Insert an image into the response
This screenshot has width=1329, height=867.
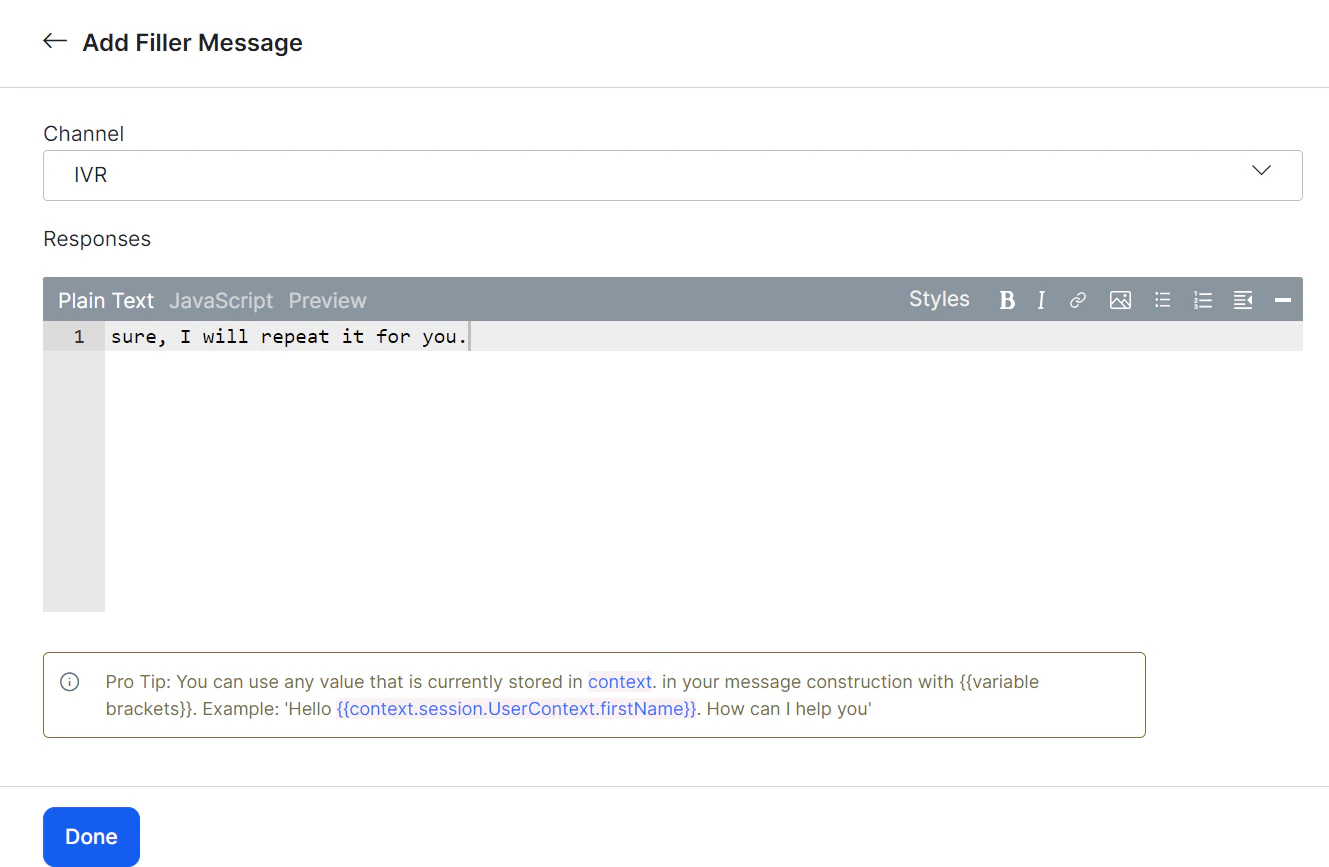(1120, 299)
